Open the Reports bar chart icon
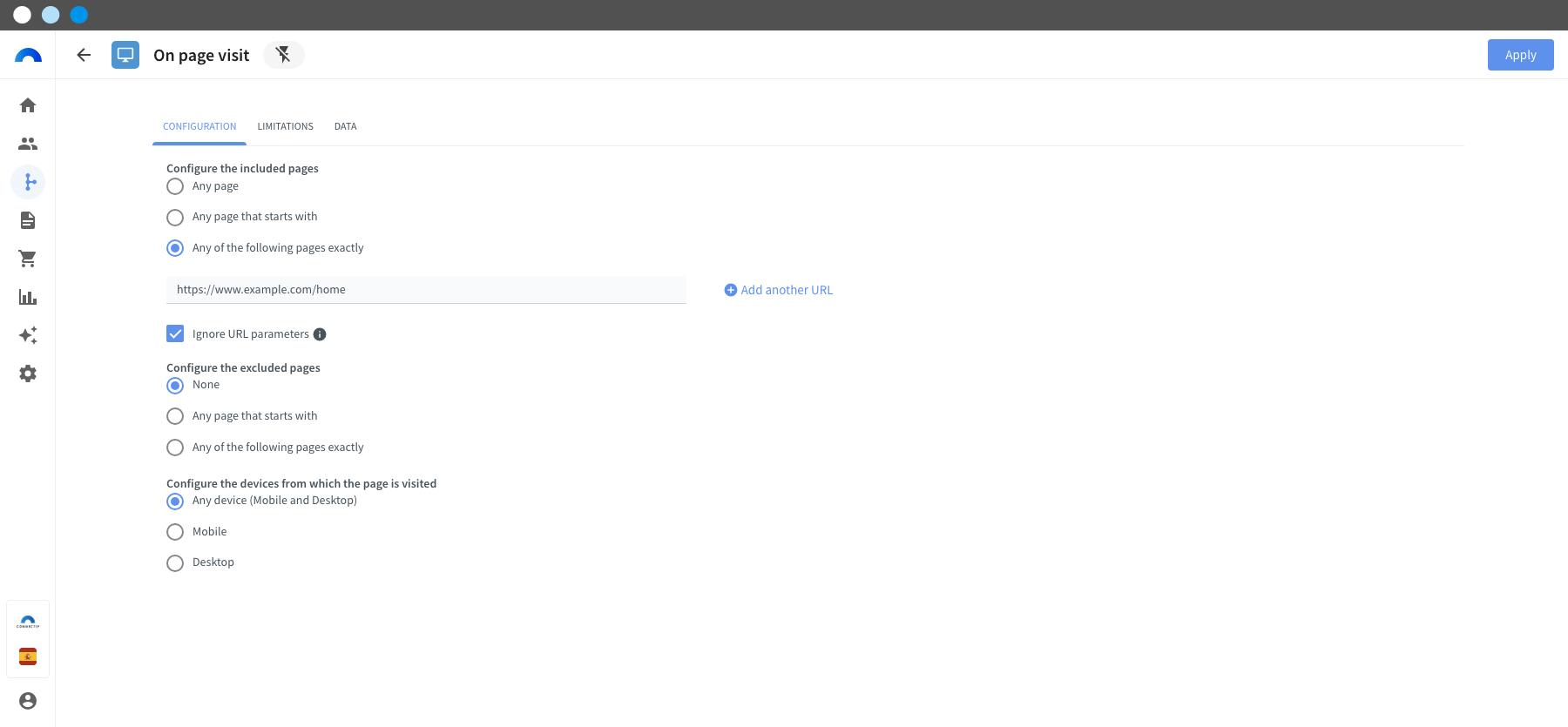The height and width of the screenshot is (727, 1568). coord(28,297)
